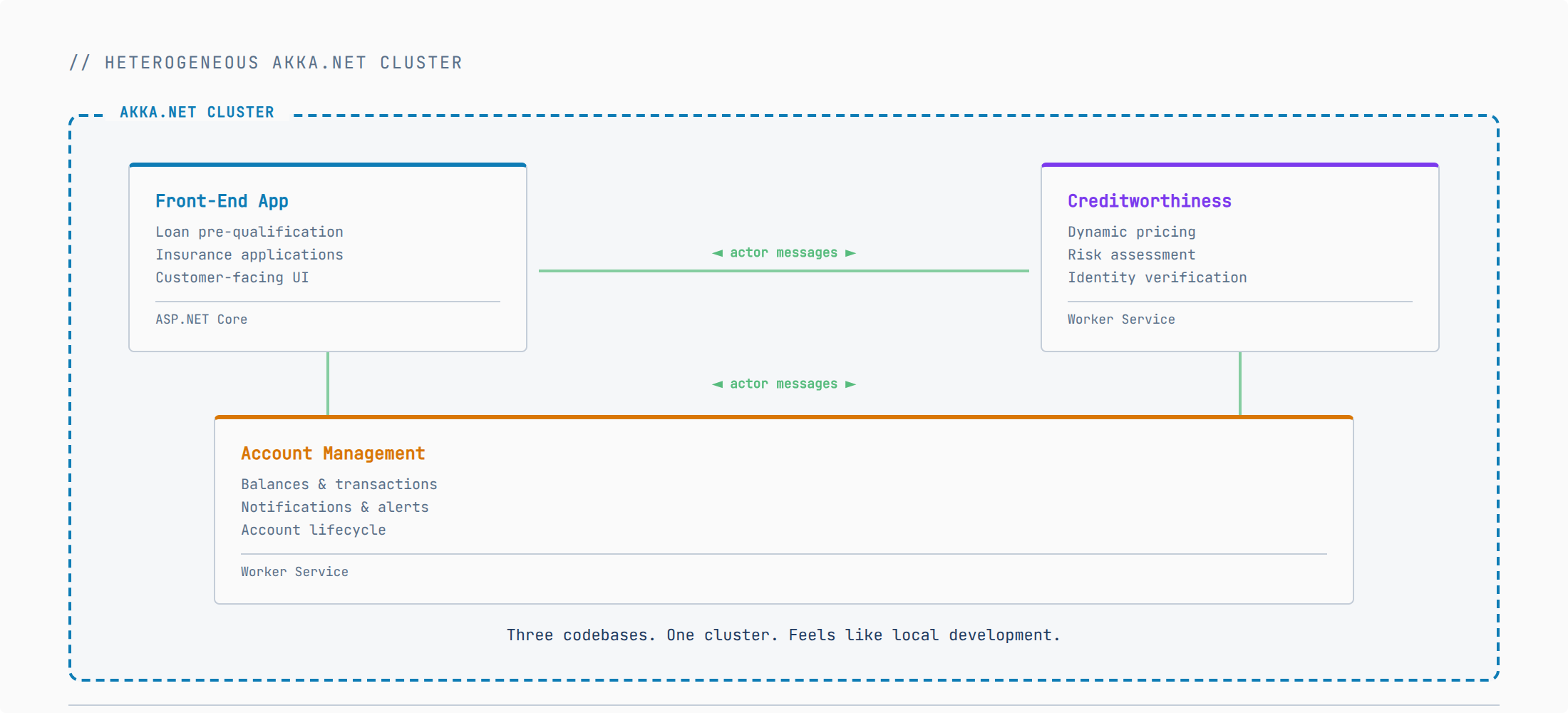
Task: Click the AKKA.NET CLUSTER border label
Action: 197,113
